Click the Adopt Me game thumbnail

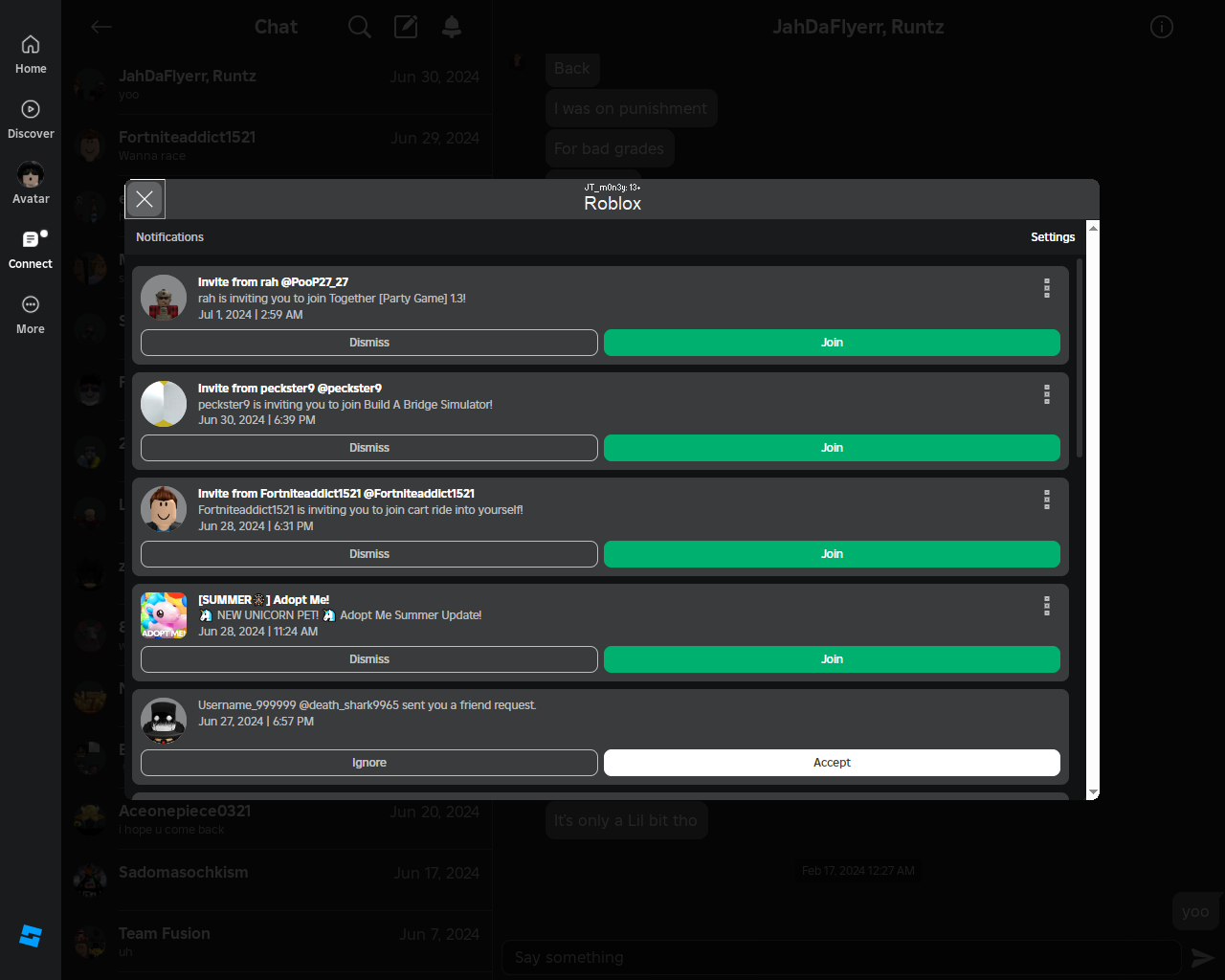click(164, 615)
